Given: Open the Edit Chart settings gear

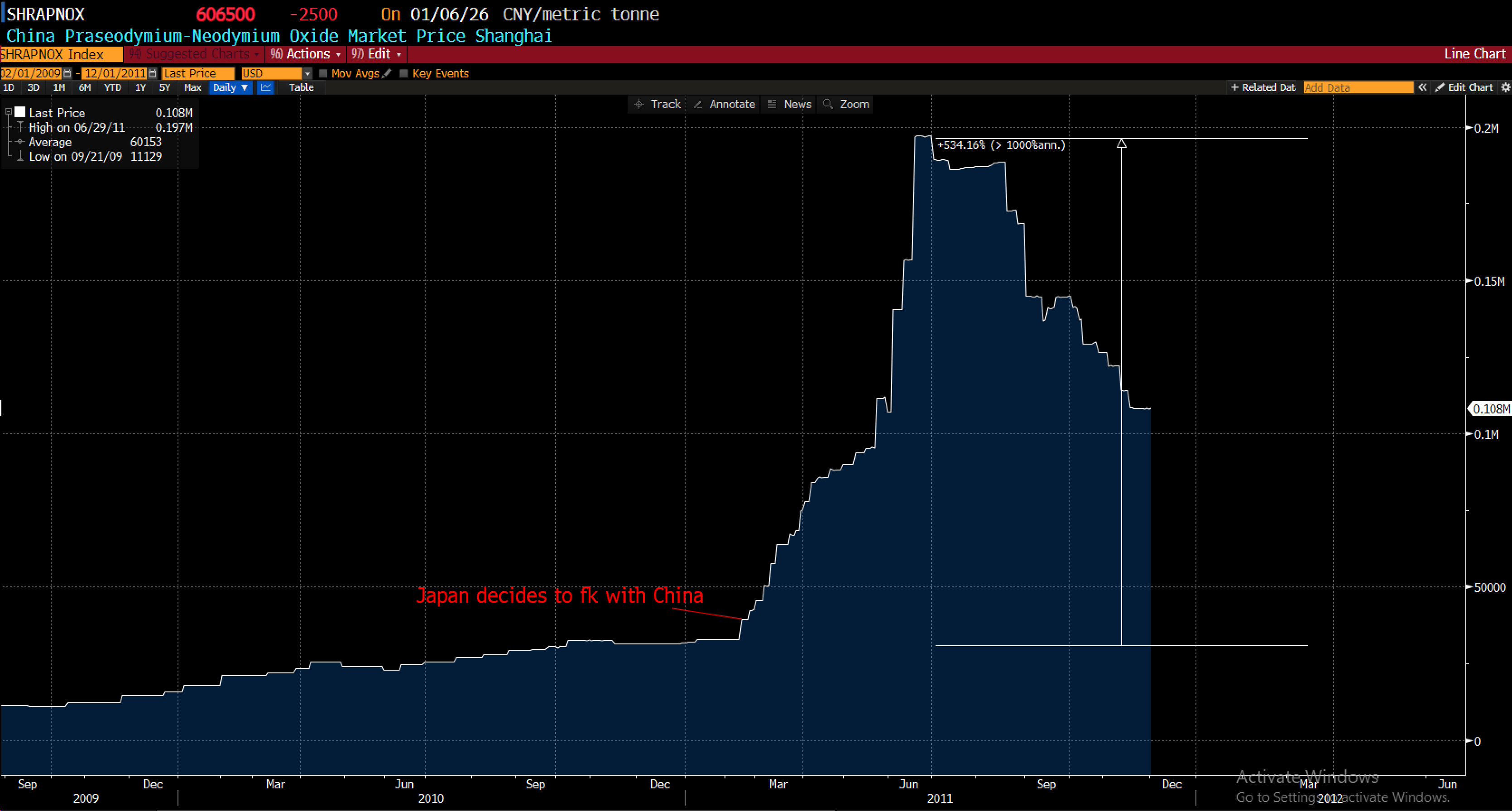Looking at the screenshot, I should click(1504, 87).
